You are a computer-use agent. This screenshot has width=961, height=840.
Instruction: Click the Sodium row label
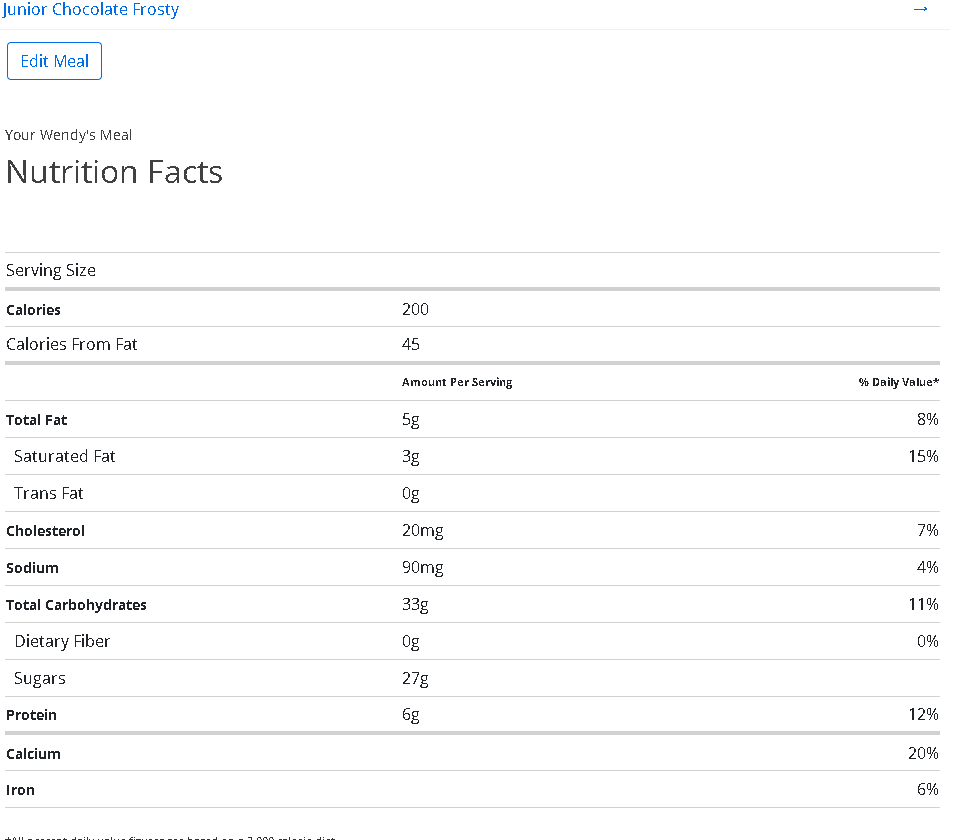click(32, 568)
